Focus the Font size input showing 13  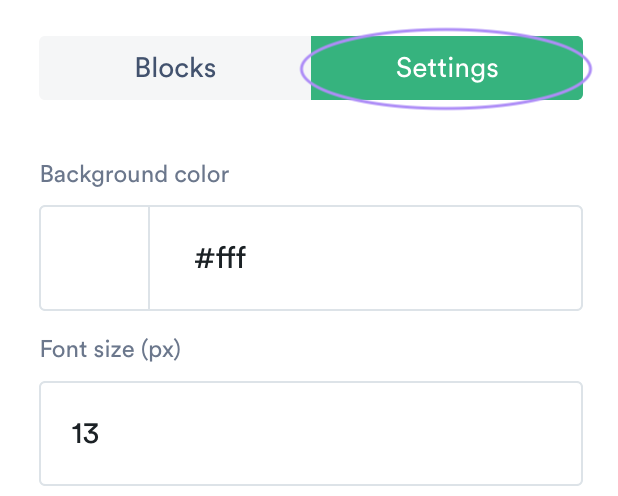tap(311, 433)
